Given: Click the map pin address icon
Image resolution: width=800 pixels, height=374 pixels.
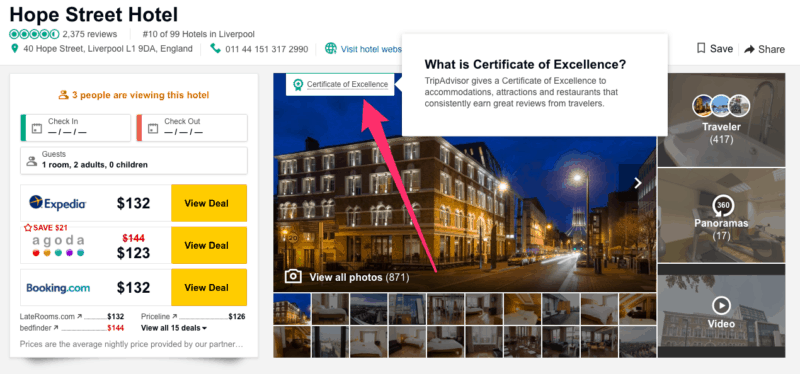Looking at the screenshot, I should (x=14, y=48).
